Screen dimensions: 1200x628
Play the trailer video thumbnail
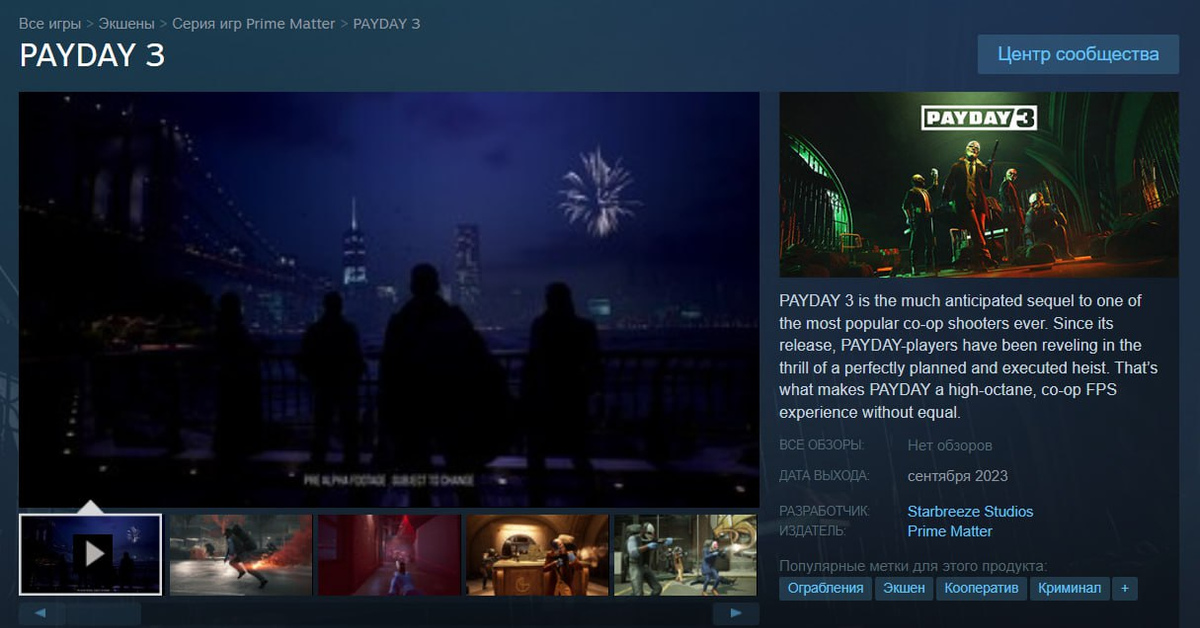(91, 553)
